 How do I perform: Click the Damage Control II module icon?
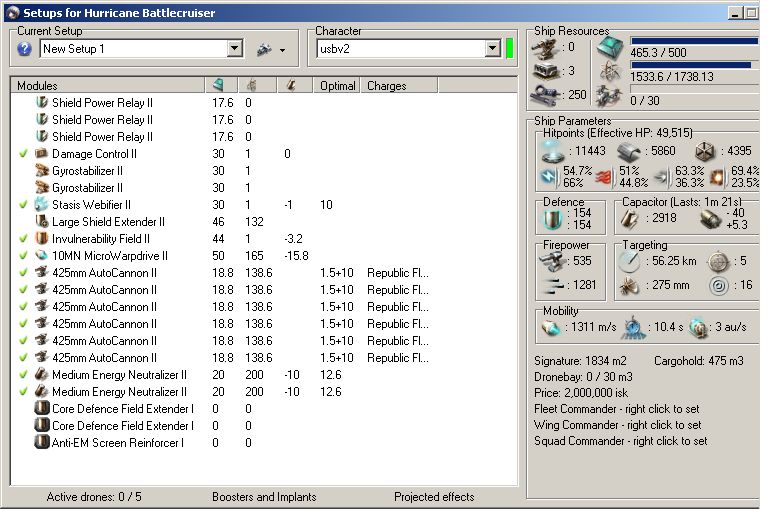42,153
